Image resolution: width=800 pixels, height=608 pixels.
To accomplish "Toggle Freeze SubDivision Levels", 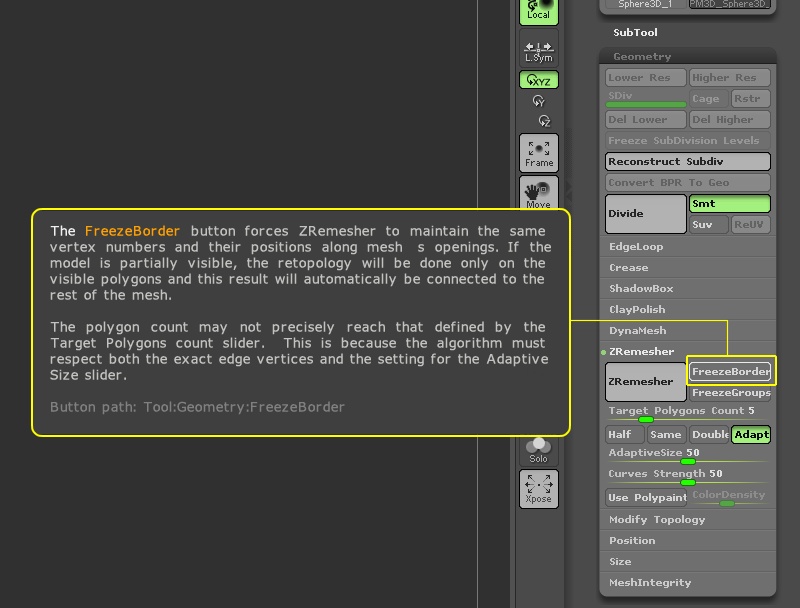I will pyautogui.click(x=688, y=140).
